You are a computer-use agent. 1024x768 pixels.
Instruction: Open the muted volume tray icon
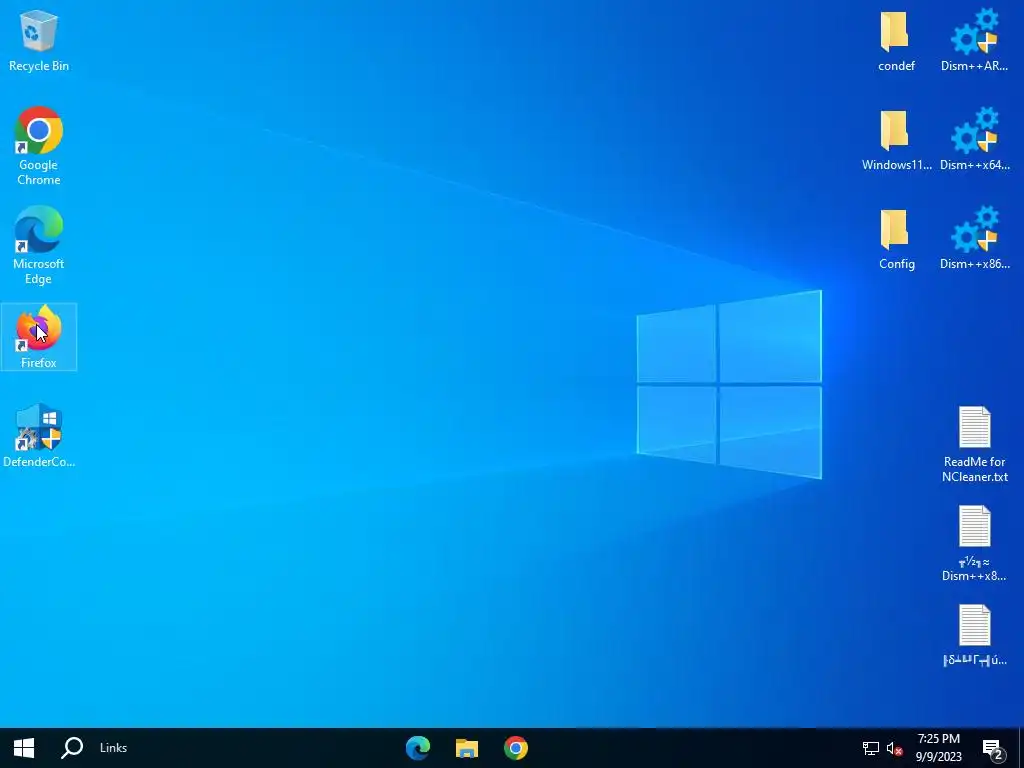[x=895, y=748]
